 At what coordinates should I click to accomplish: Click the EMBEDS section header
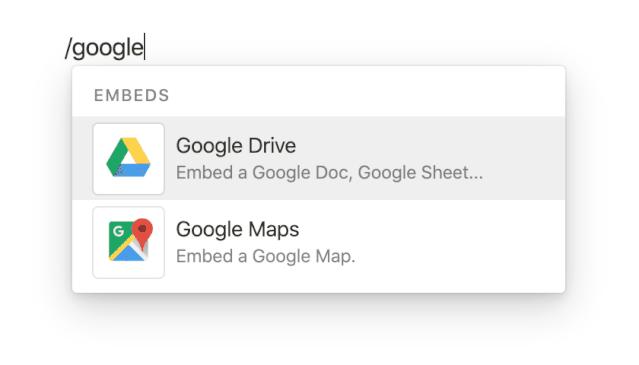(132, 95)
